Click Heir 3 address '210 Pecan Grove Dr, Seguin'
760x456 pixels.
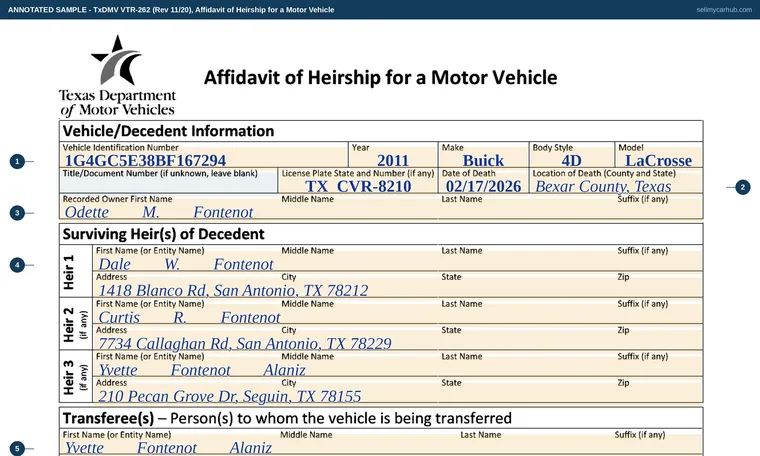(230, 396)
